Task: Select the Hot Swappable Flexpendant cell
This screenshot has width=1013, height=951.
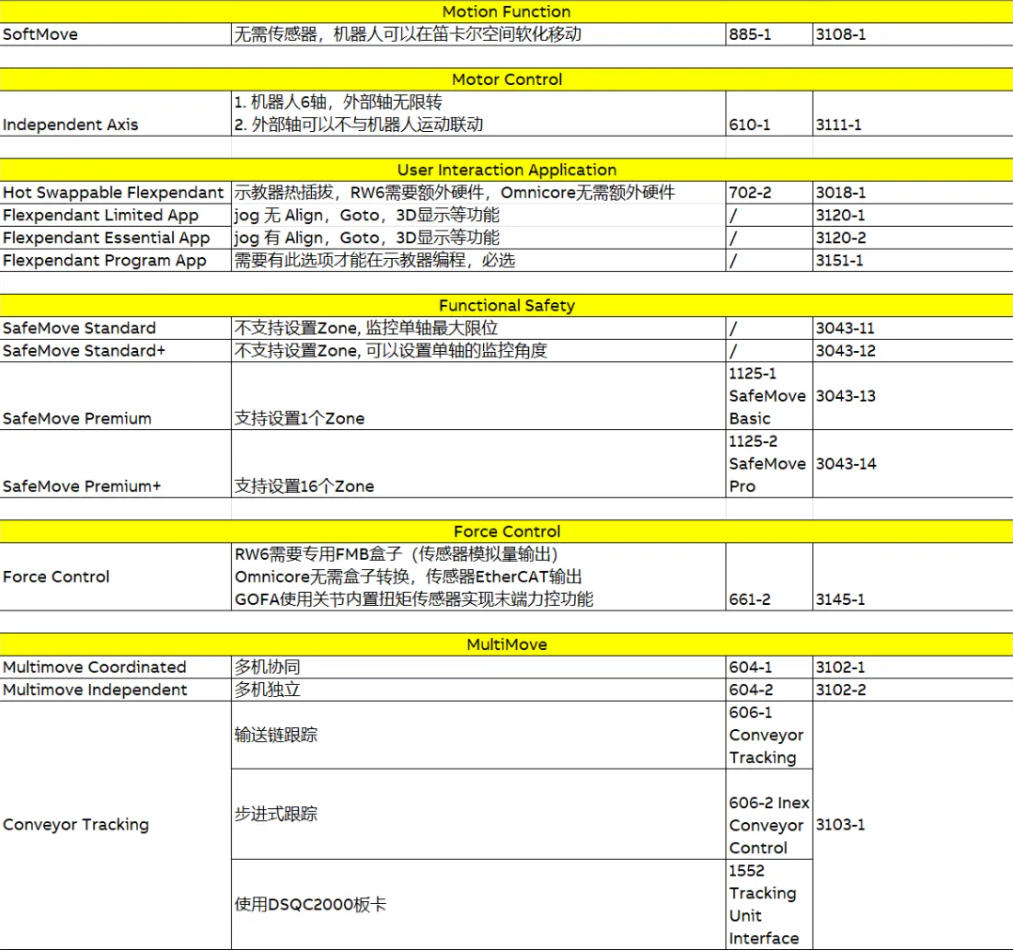Action: tap(115, 192)
